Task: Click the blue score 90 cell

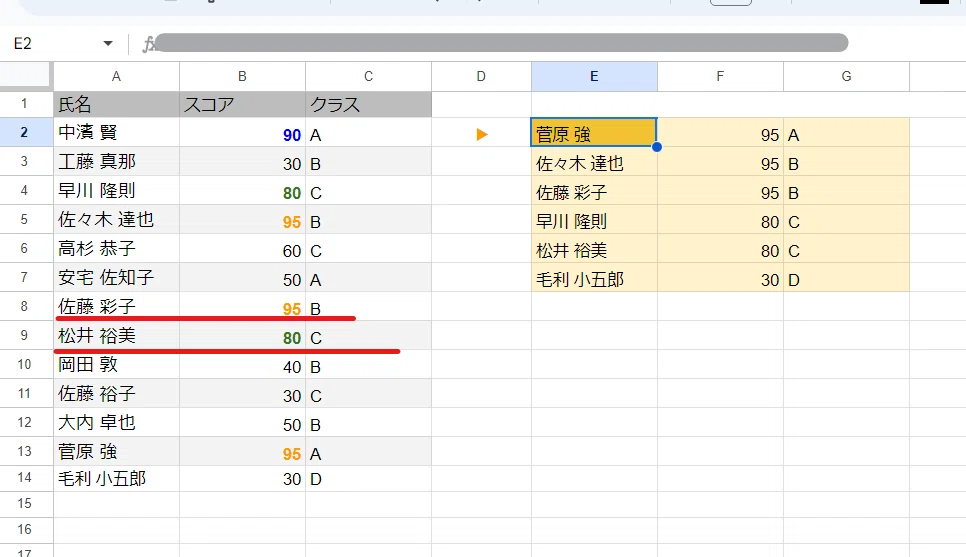Action: click(242, 132)
